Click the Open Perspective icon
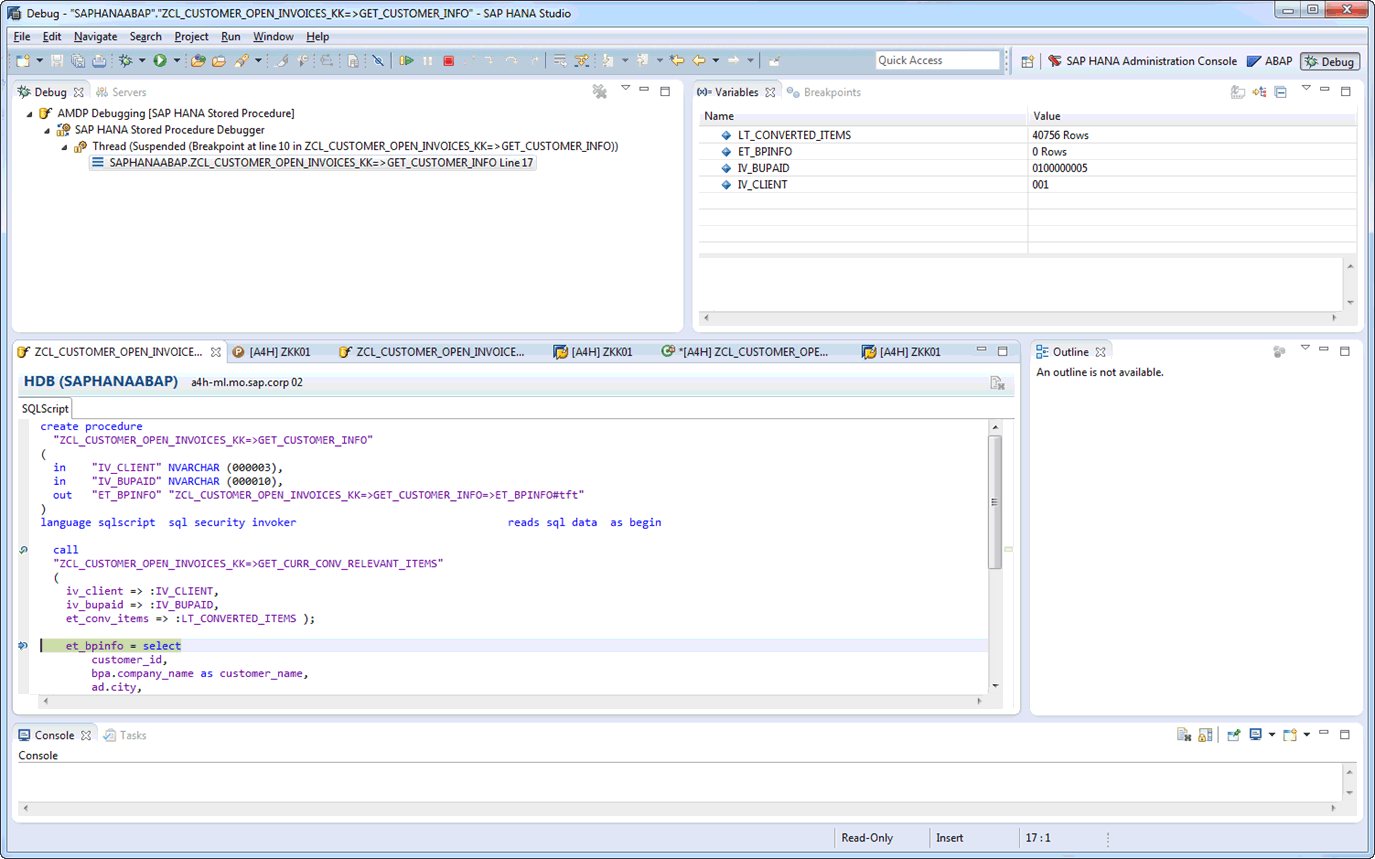 (1027, 61)
